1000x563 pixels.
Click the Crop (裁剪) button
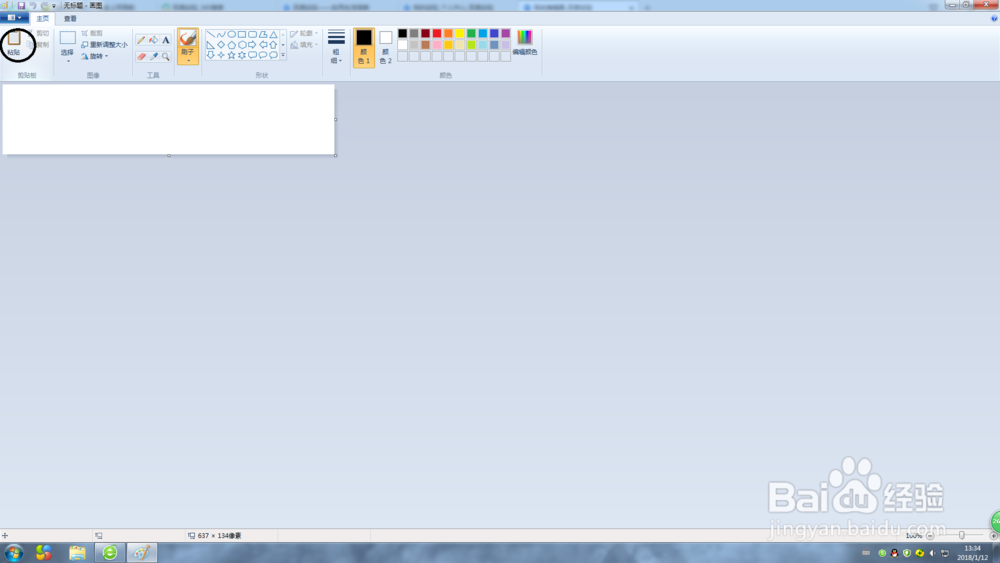[x=92, y=33]
